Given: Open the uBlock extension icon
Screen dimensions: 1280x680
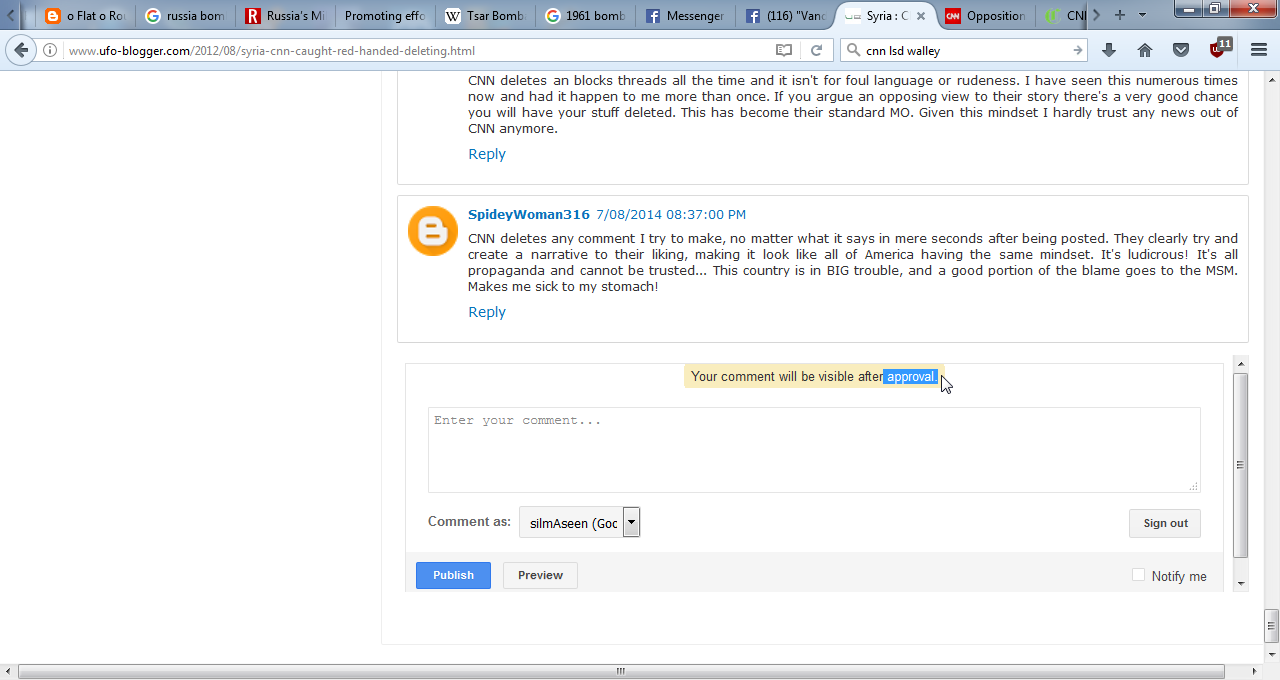Looking at the screenshot, I should (x=1220, y=48).
